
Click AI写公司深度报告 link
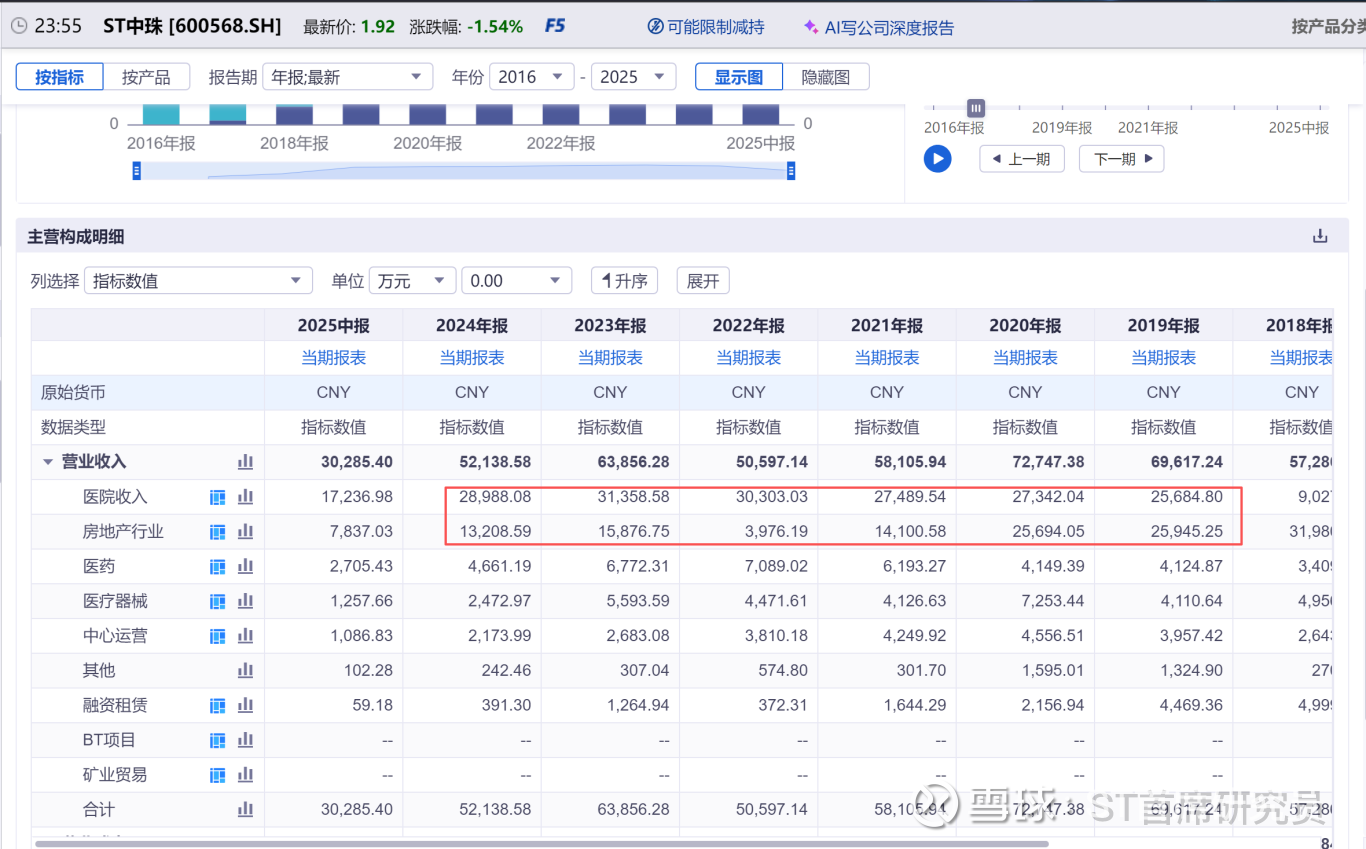(878, 27)
